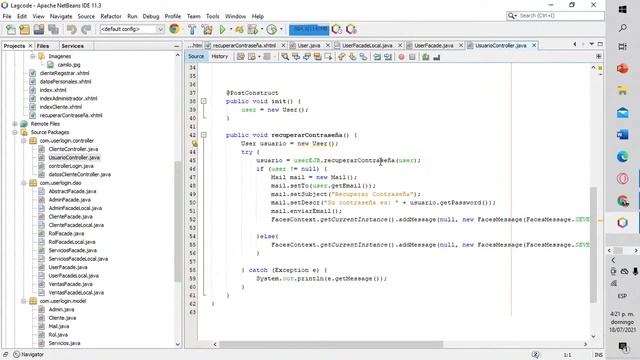Open the Profile Project dropdown arrow
This screenshot has height=360, width=640.
[281, 29]
